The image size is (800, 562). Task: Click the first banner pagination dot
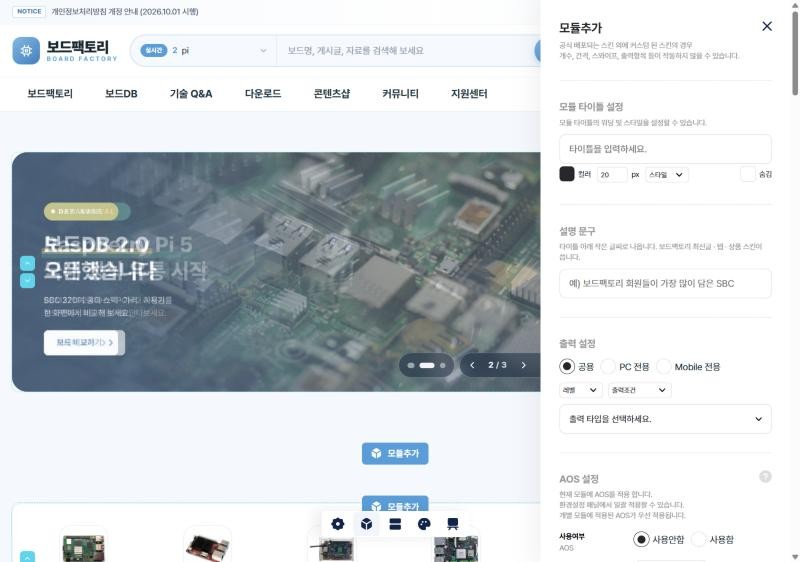(411, 365)
